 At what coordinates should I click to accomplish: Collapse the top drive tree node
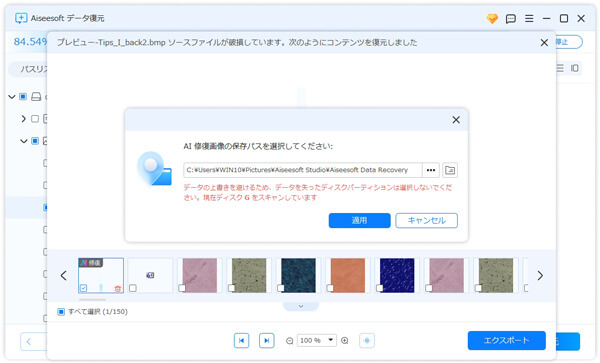(x=12, y=97)
